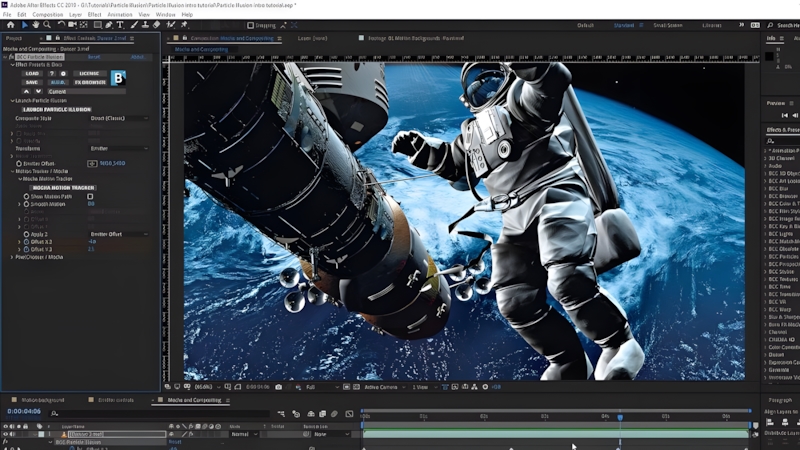Click the Emitter Offset crosshair point picker
Viewport: 800px width, 450px height.
click(92, 163)
